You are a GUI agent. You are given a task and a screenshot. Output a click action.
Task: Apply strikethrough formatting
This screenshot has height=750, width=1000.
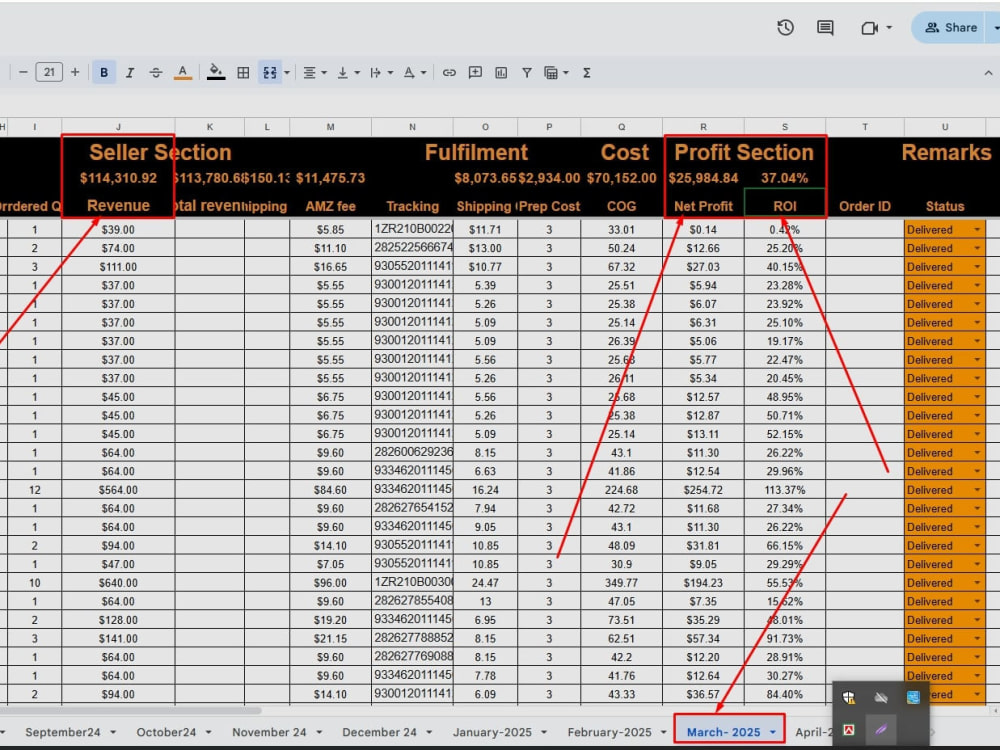pos(156,73)
